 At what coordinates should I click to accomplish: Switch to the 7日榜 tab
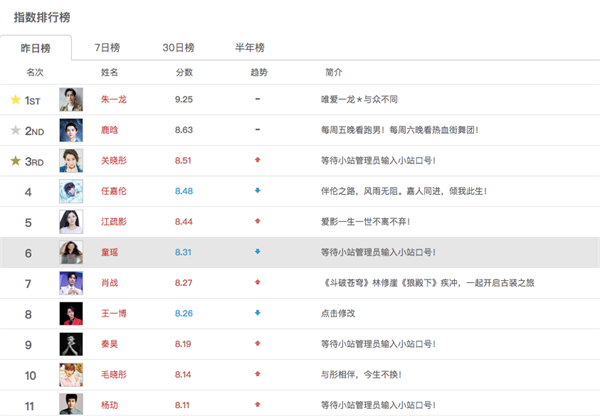(107, 47)
